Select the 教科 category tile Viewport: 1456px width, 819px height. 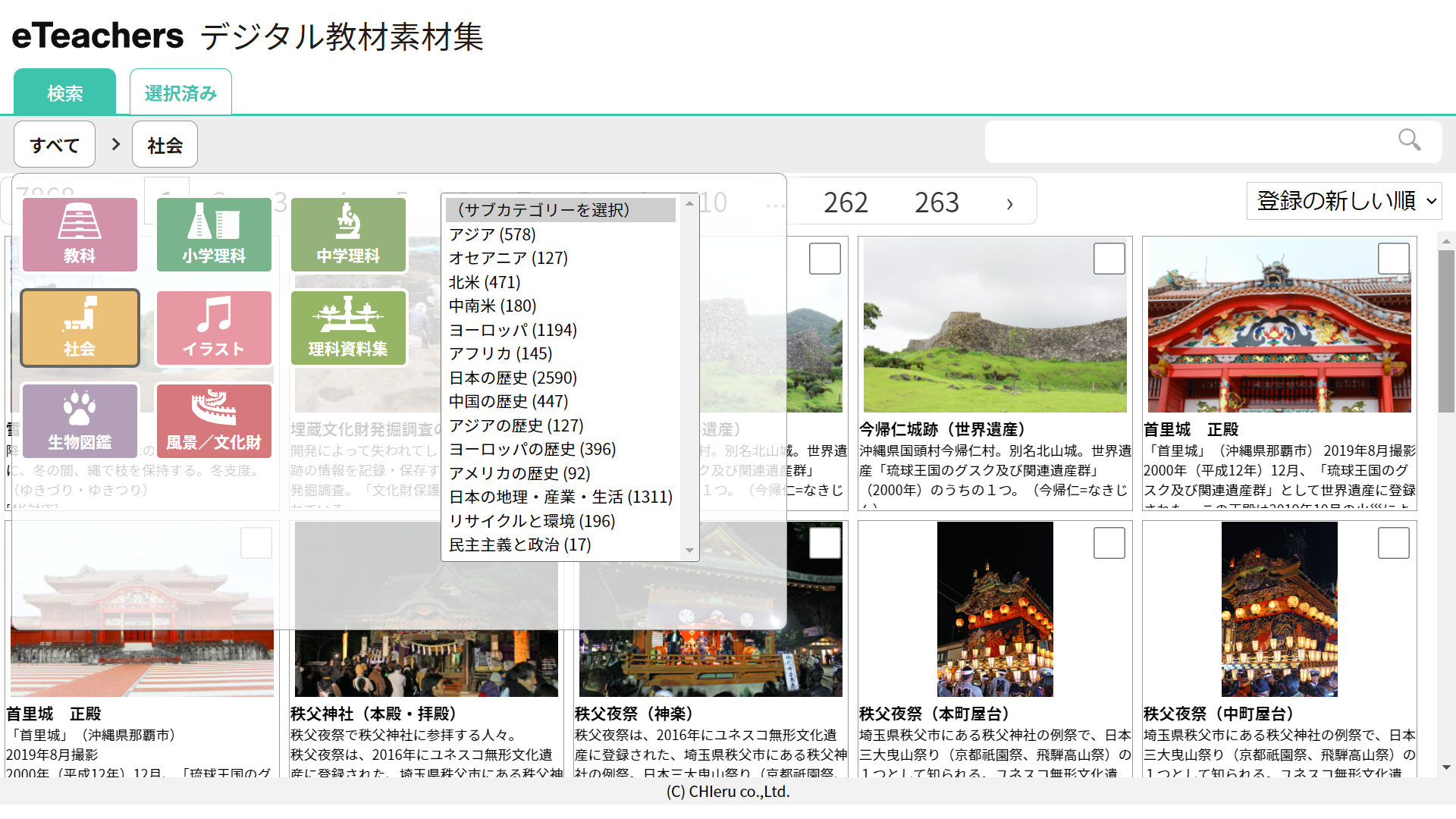[x=80, y=234]
